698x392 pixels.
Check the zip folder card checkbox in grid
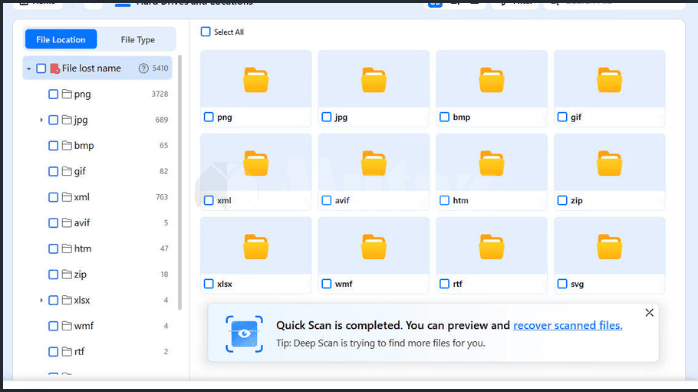[x=562, y=200]
